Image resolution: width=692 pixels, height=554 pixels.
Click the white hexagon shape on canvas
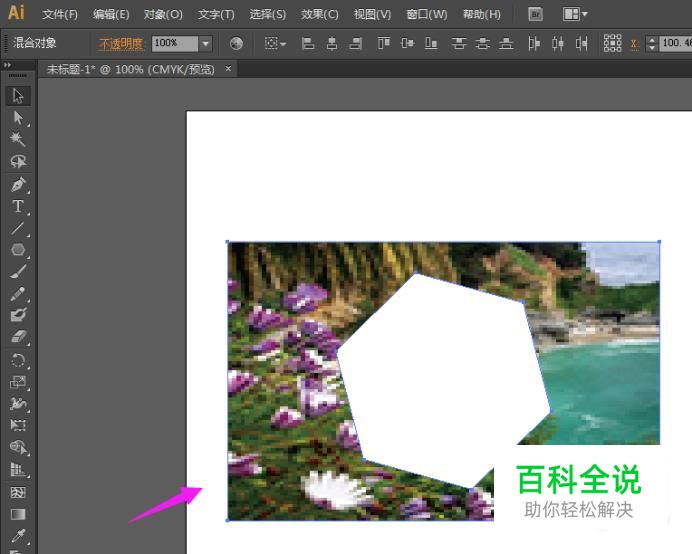[443, 380]
